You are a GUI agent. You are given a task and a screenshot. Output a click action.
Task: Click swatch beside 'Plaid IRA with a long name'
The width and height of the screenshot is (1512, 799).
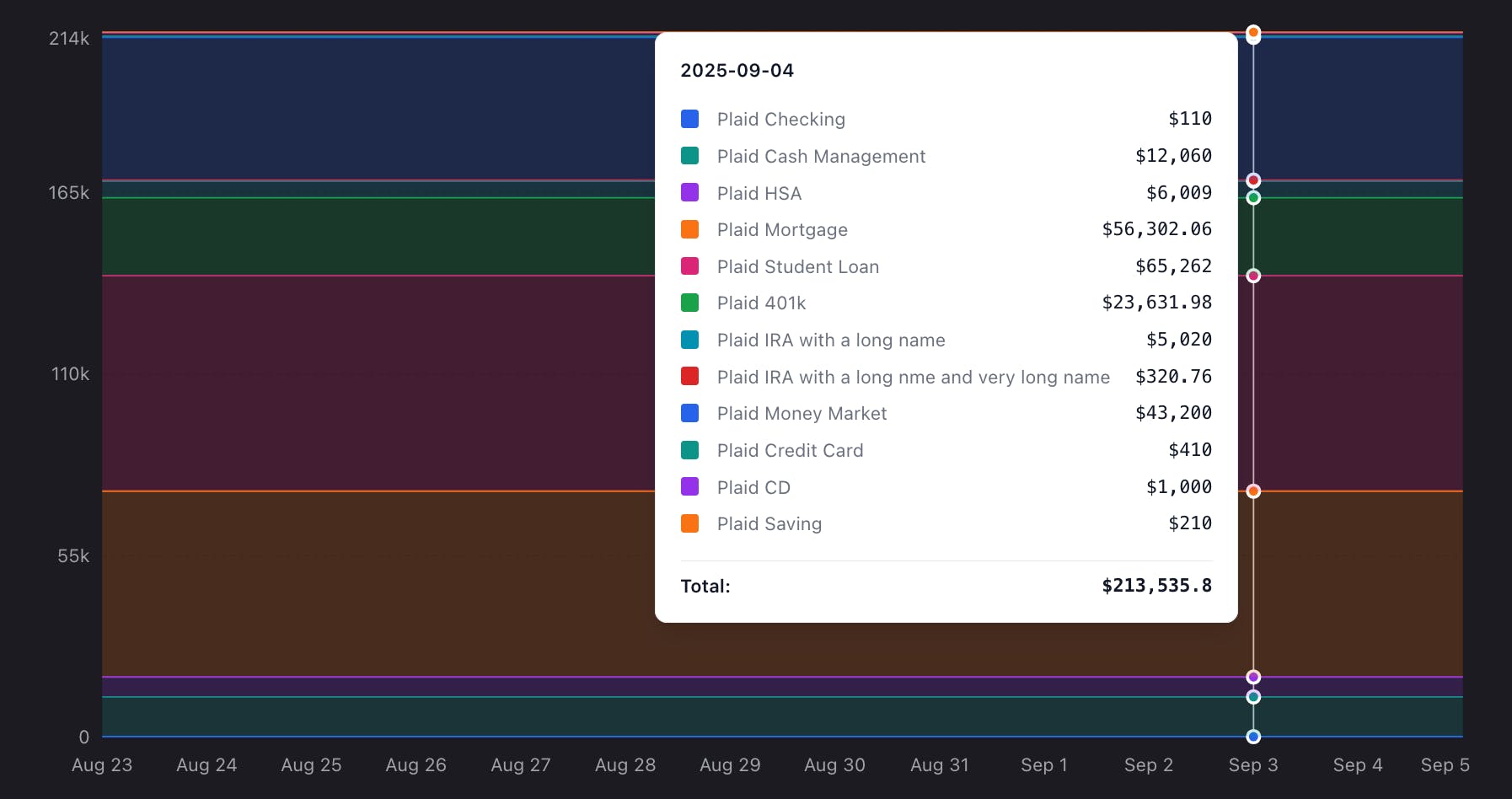point(689,340)
